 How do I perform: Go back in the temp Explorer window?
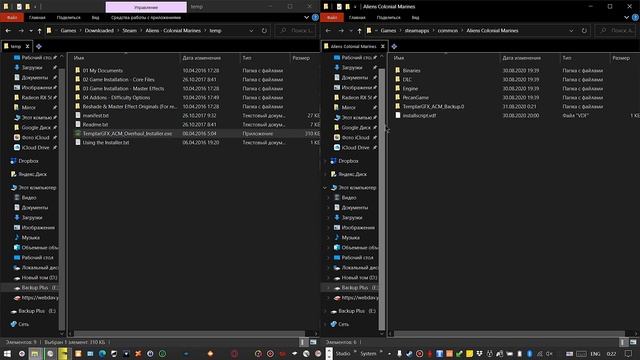pos(8,31)
